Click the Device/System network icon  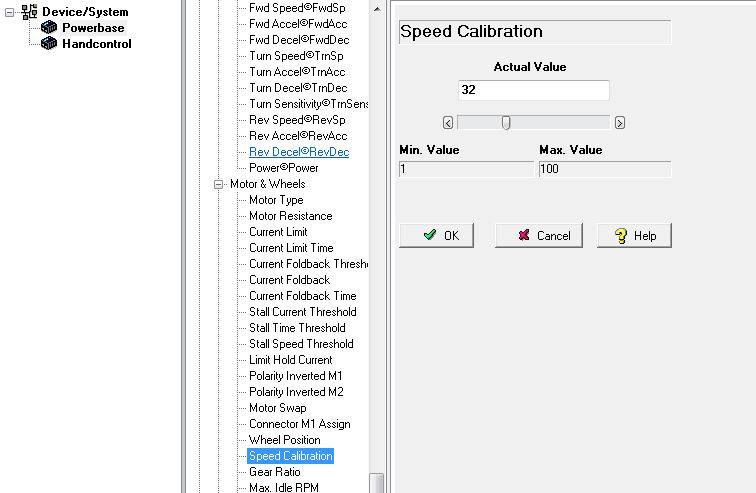29,12
